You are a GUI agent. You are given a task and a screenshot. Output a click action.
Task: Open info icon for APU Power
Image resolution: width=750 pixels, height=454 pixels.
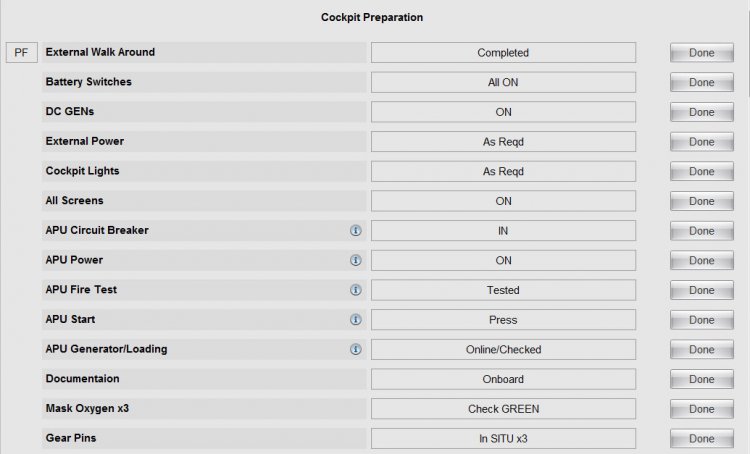[x=355, y=260]
